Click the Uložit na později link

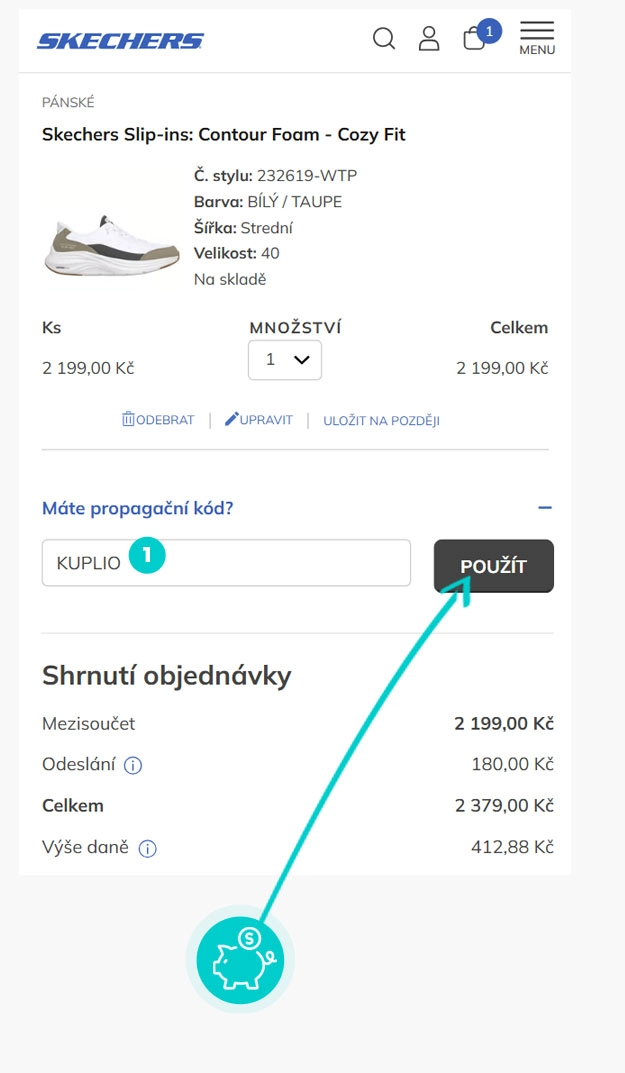381,421
